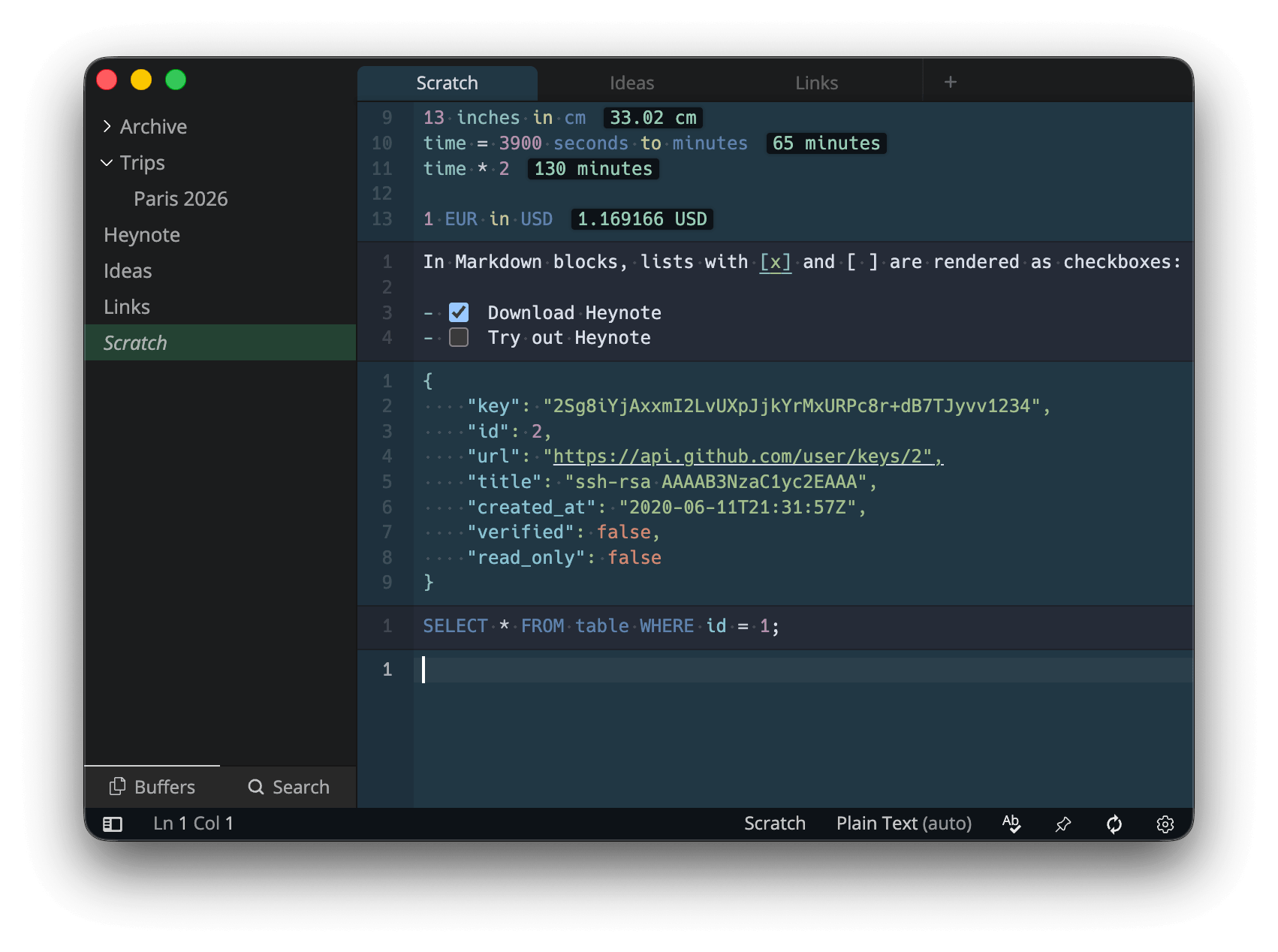This screenshot has width=1278, height=952.
Task: Click Ln 1 Col 1 position indicator
Action: click(193, 824)
